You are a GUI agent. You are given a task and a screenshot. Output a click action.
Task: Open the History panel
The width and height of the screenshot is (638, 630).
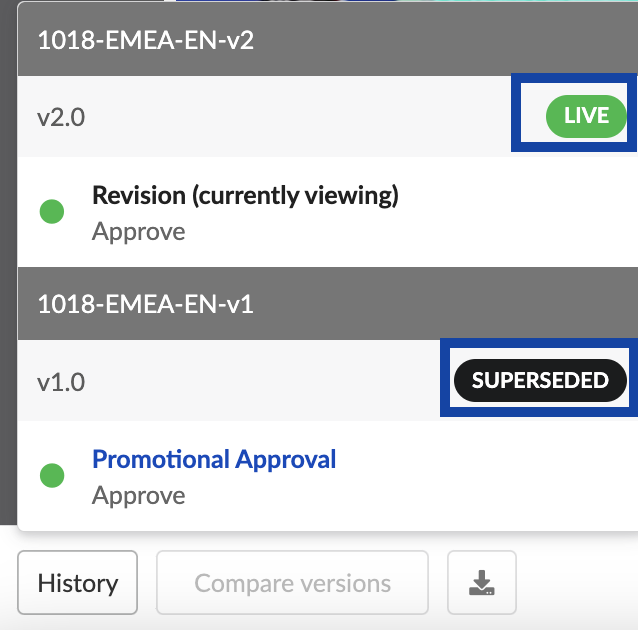[x=77, y=583]
